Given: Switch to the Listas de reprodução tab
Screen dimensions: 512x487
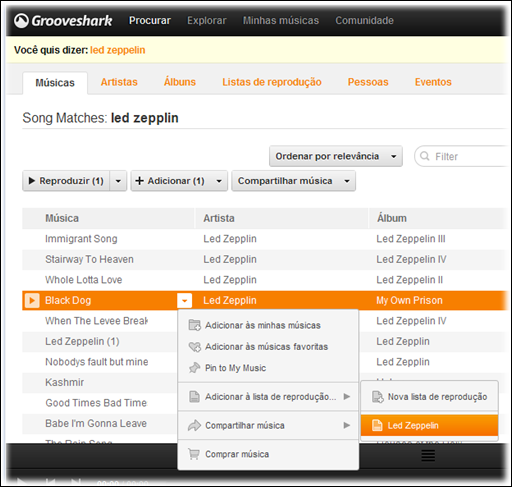Looking at the screenshot, I should point(272,82).
